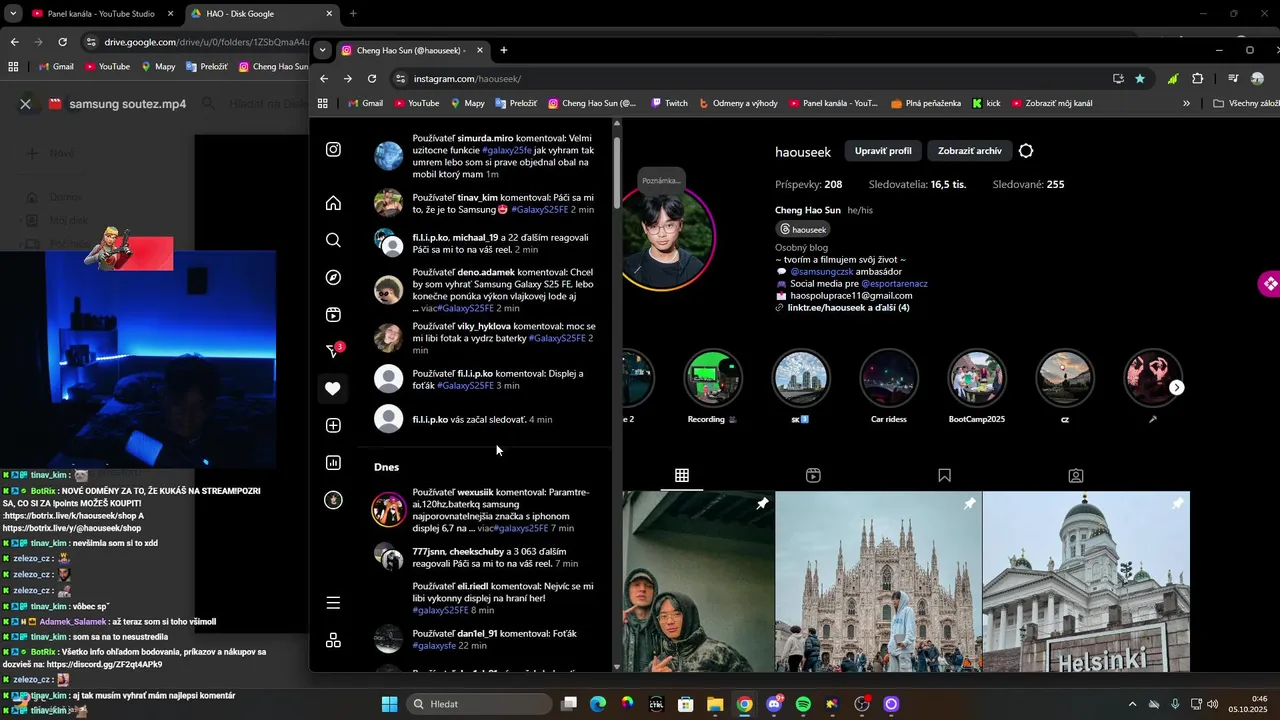Click the install app icon in address bar
Viewport: 1280px width, 720px height.
pos(1118,79)
